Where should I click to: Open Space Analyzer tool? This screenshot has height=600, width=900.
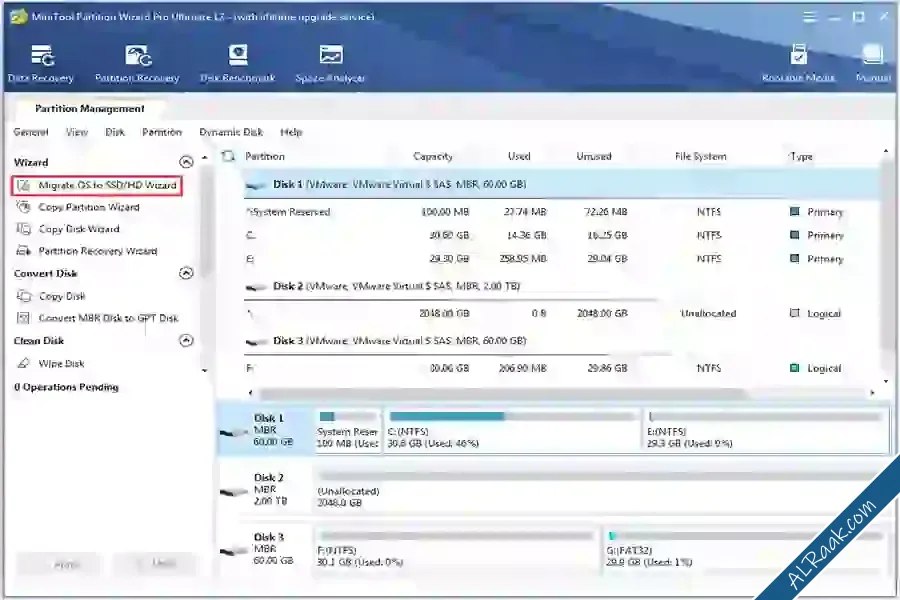330,64
